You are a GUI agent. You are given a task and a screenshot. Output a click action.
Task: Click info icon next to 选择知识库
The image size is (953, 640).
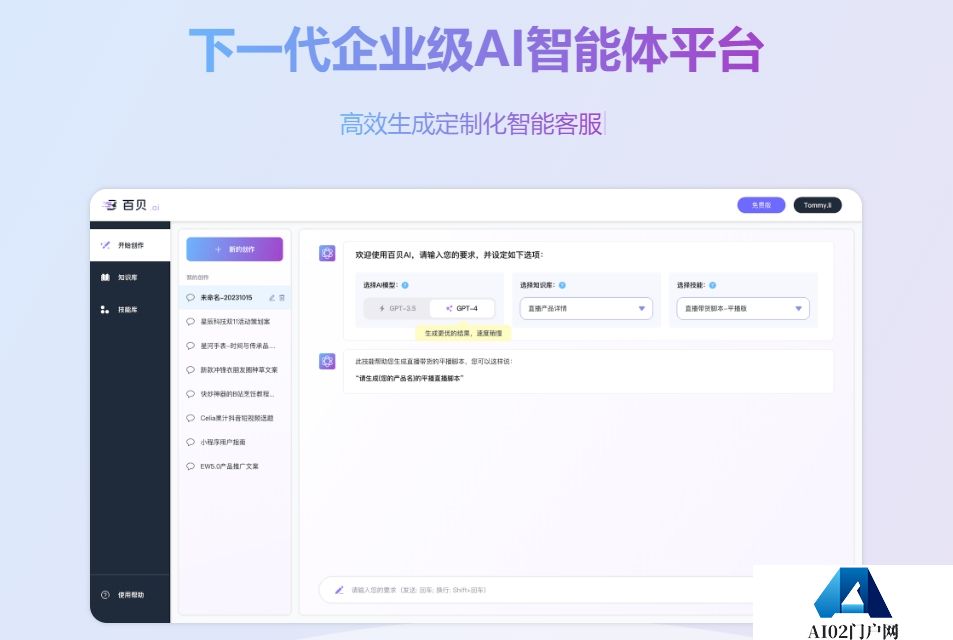point(562,285)
